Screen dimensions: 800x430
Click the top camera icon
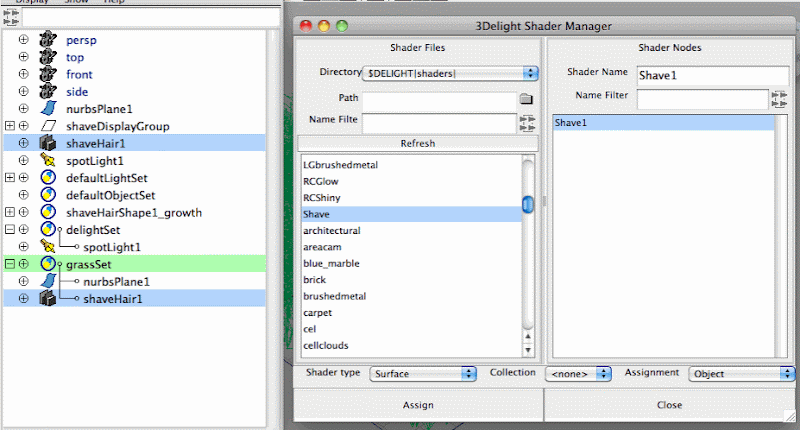[48, 57]
